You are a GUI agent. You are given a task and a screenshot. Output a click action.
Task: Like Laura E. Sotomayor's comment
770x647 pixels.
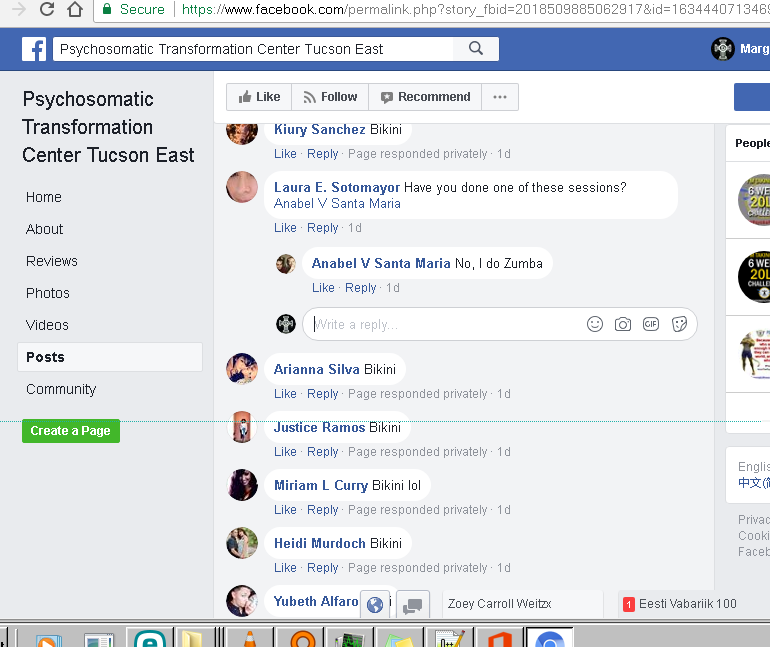point(285,228)
